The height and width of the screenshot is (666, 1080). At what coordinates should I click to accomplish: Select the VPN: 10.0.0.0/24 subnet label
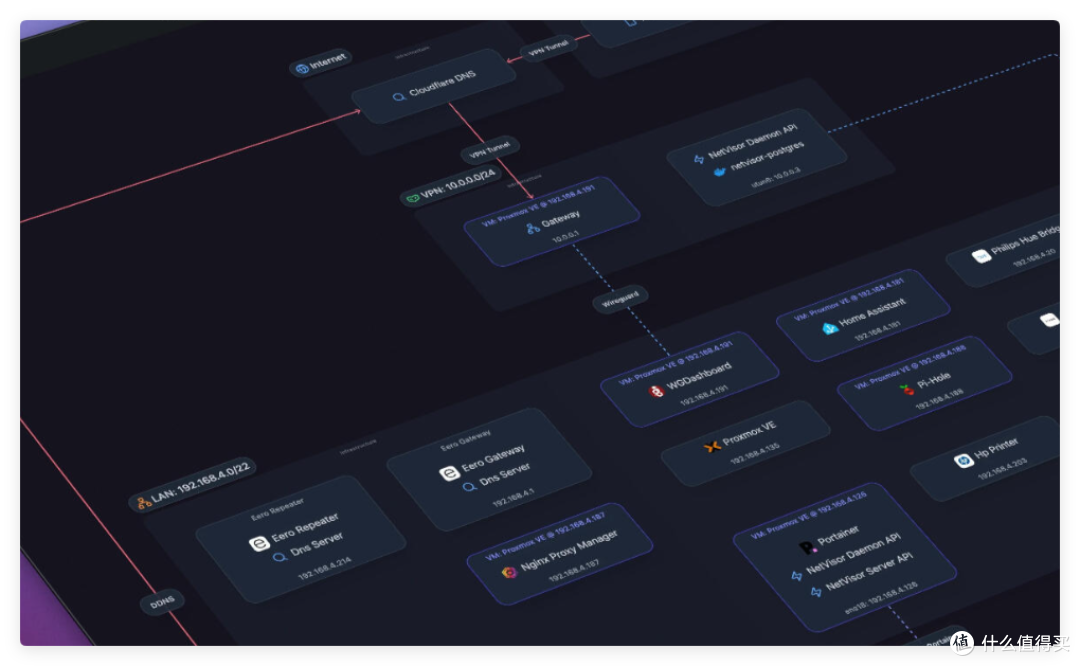[451, 185]
